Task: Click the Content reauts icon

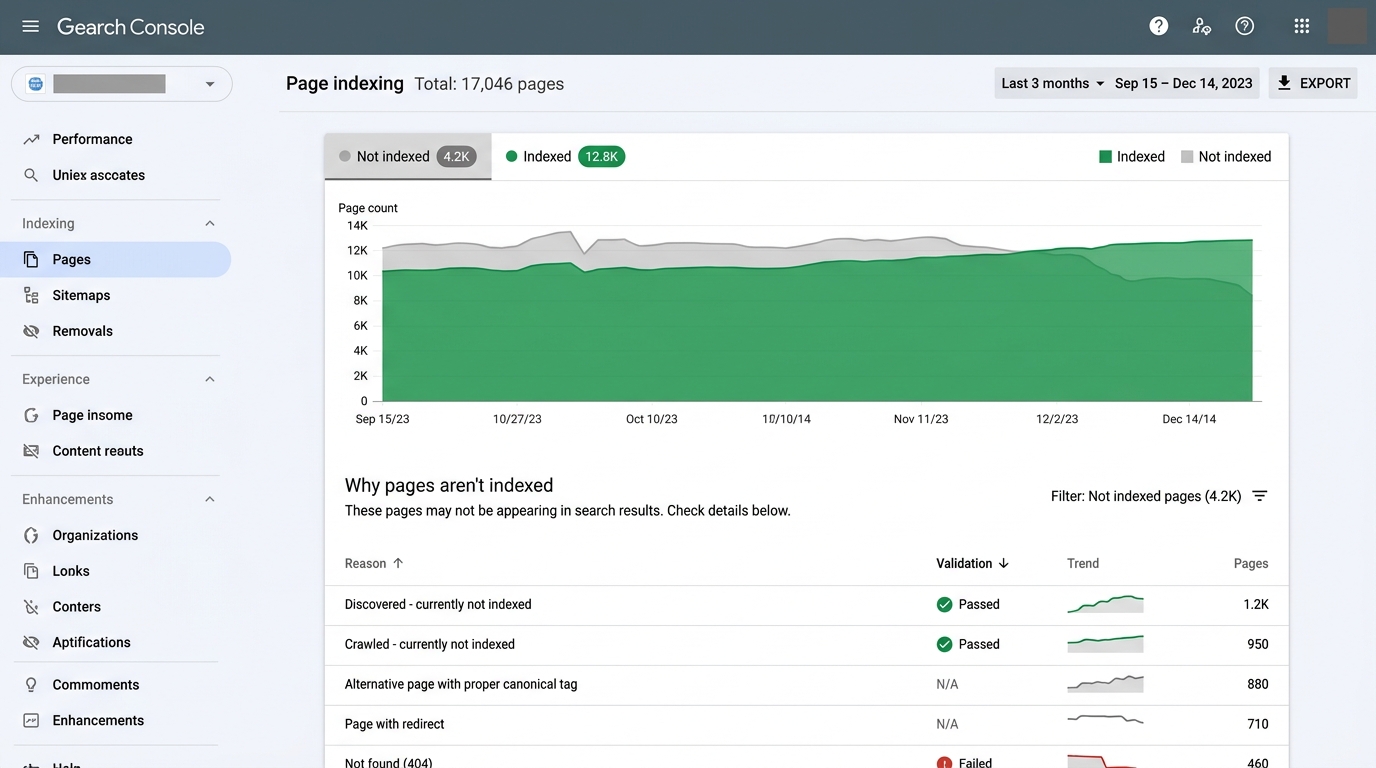Action: [31, 451]
